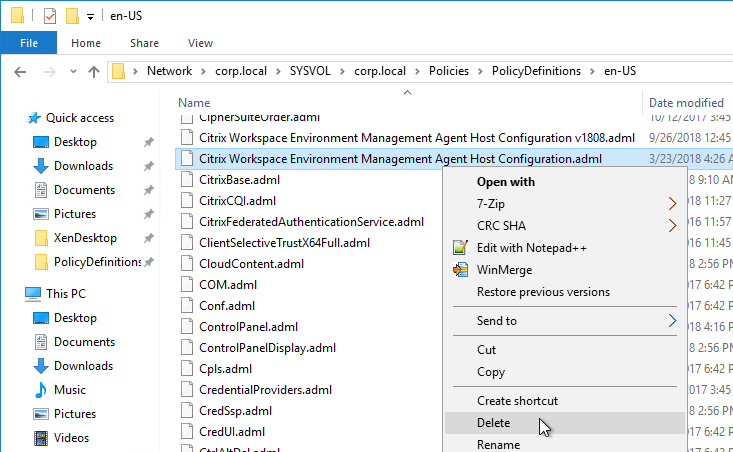Sort by the Name column header

[x=194, y=103]
